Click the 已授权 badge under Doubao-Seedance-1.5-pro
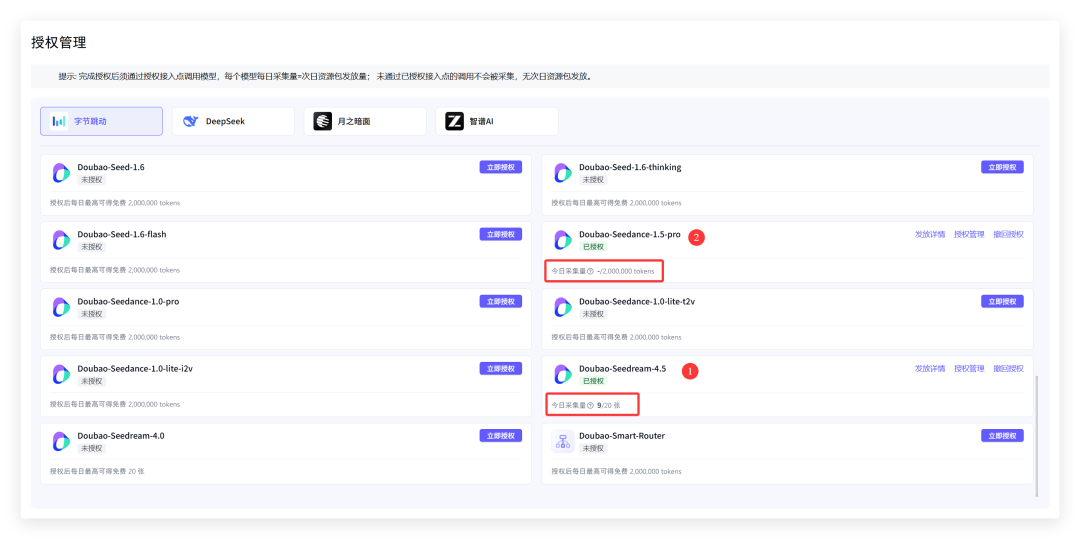 tap(593, 246)
